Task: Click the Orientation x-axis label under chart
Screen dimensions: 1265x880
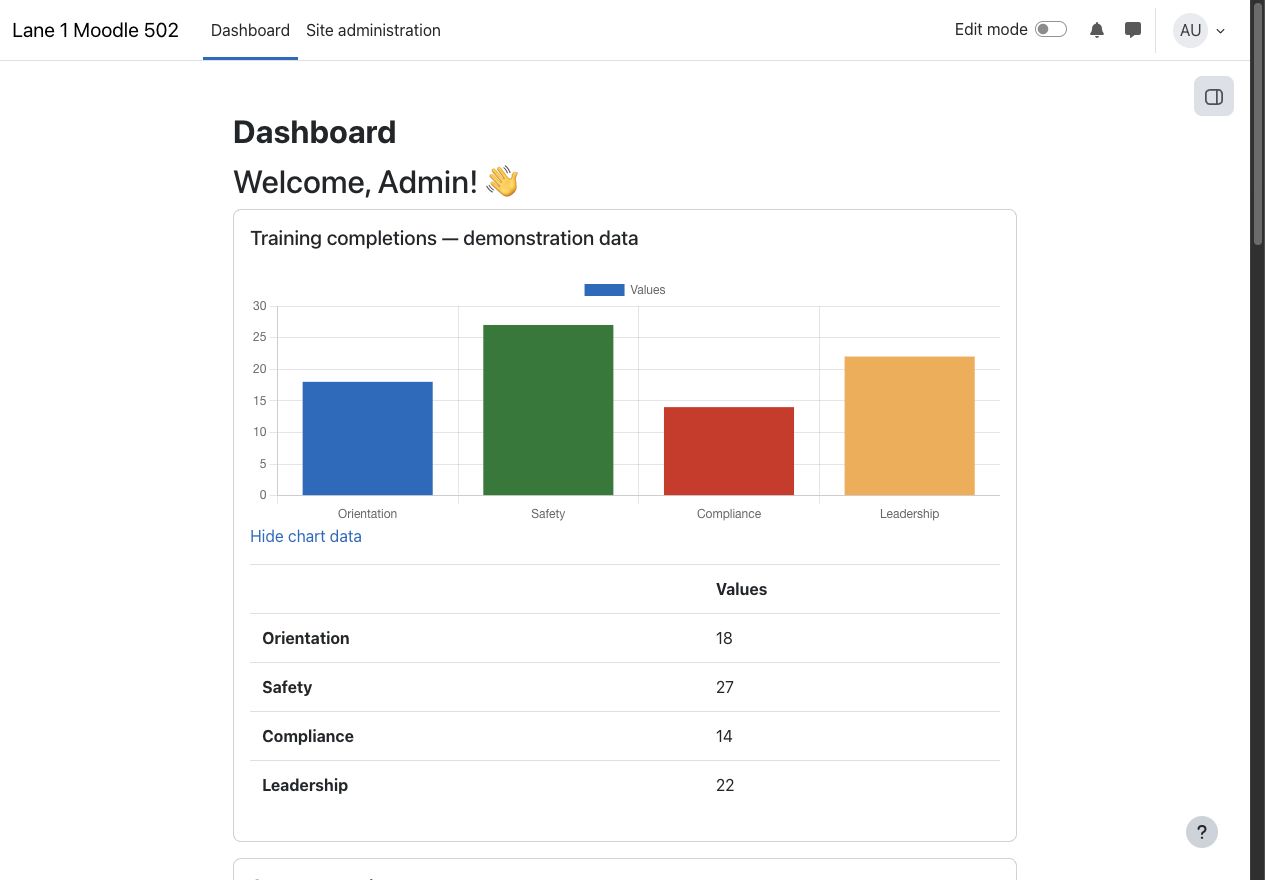Action: (368, 514)
